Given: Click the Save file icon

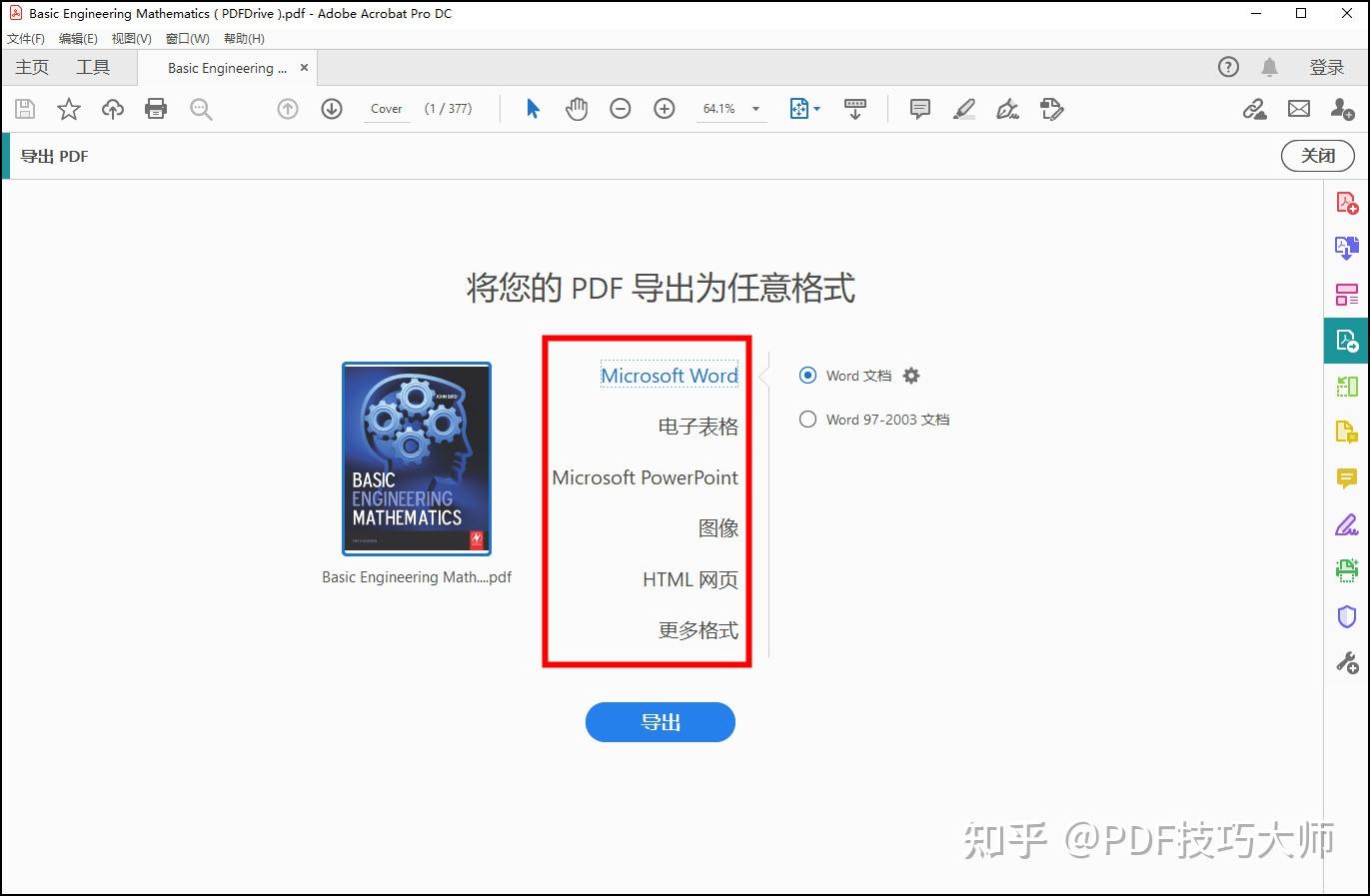Looking at the screenshot, I should tap(25, 109).
